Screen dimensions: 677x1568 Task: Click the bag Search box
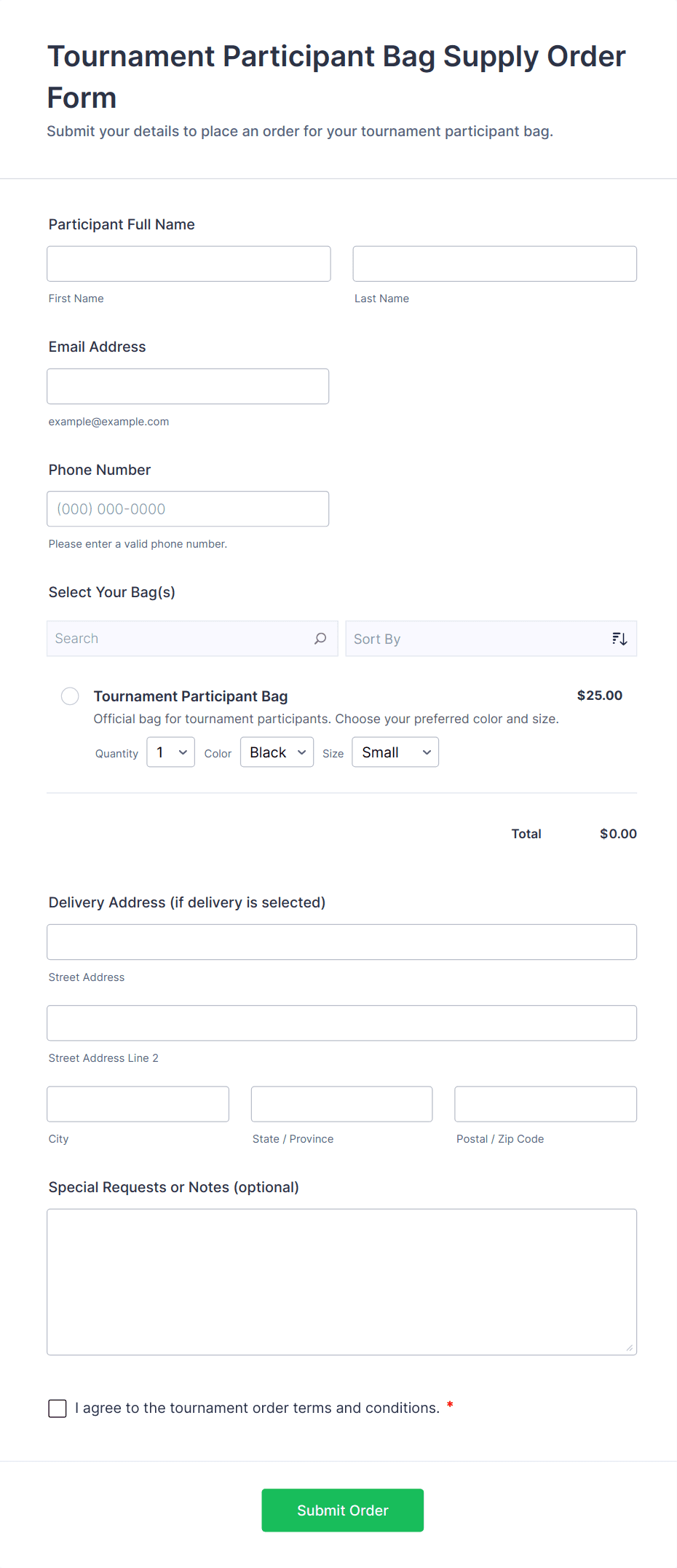182,639
